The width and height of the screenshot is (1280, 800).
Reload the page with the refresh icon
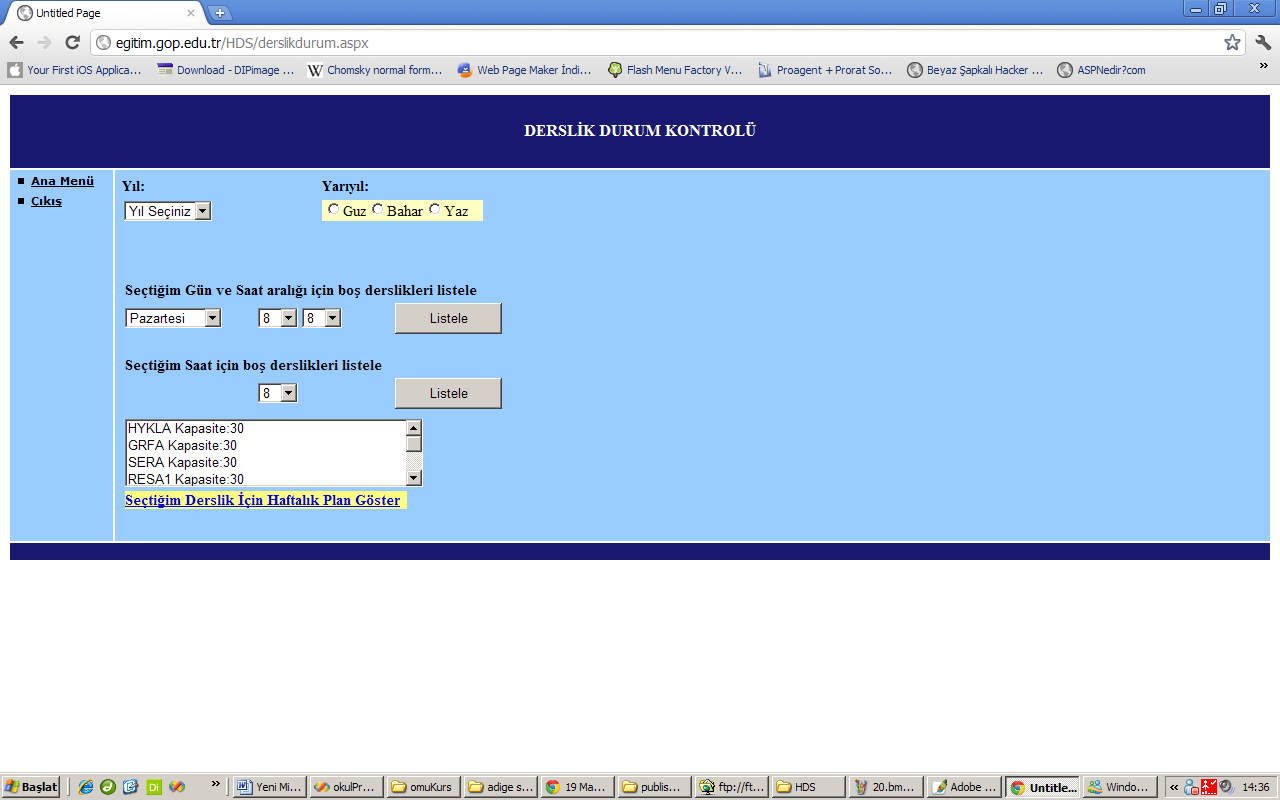point(72,42)
